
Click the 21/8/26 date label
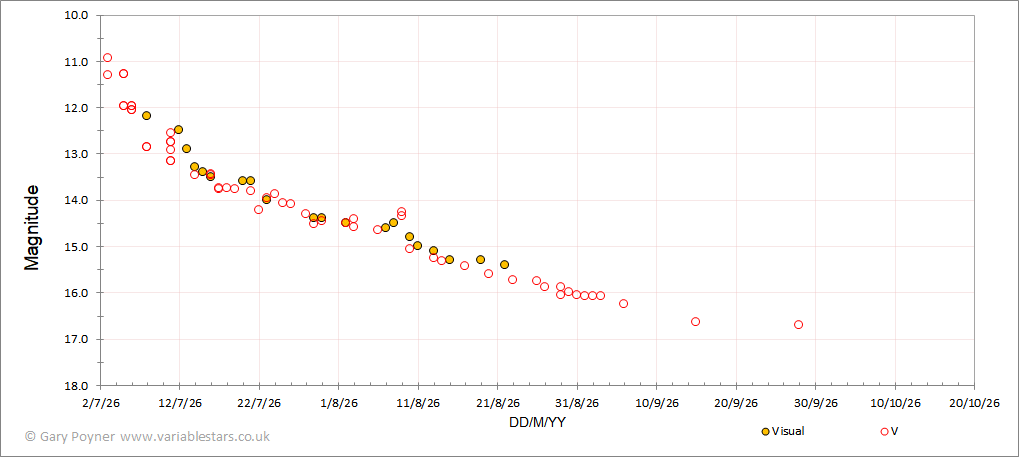[498, 403]
